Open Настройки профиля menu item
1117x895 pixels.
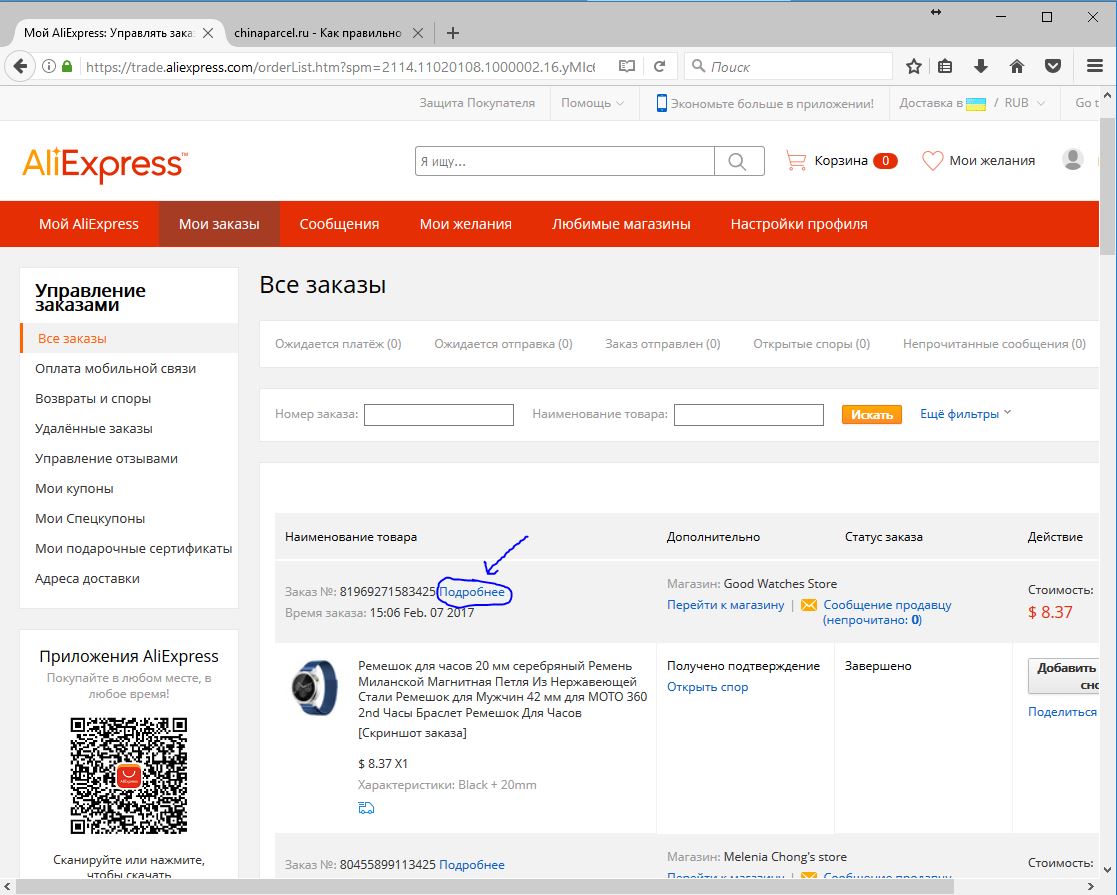[x=799, y=224]
